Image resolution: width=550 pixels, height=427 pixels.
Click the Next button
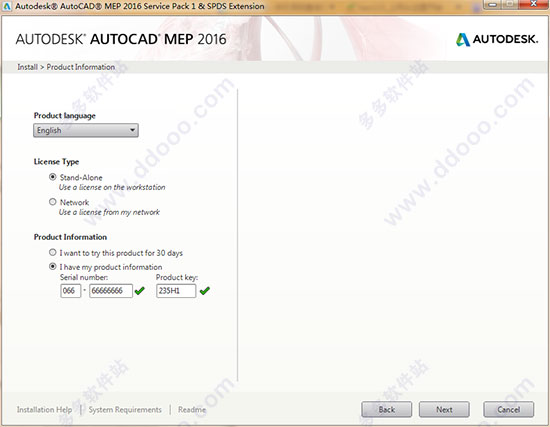pyautogui.click(x=444, y=409)
